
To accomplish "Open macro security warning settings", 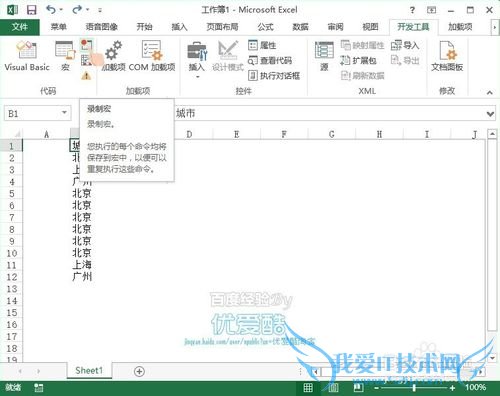I will [86, 76].
